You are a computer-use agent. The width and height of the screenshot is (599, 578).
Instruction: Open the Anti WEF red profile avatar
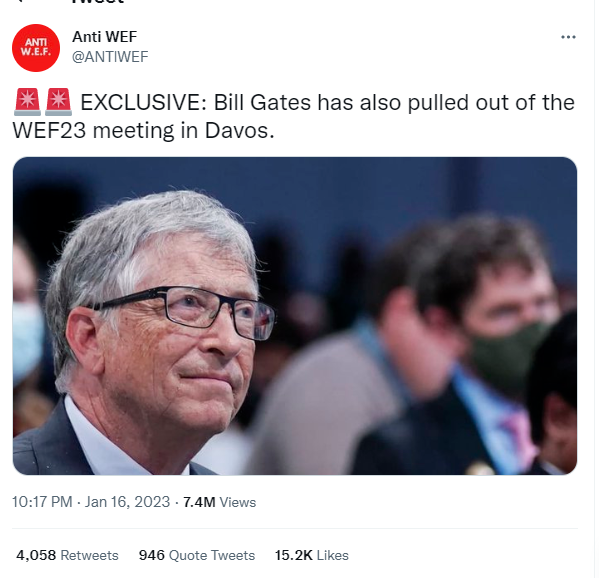click(x=36, y=48)
